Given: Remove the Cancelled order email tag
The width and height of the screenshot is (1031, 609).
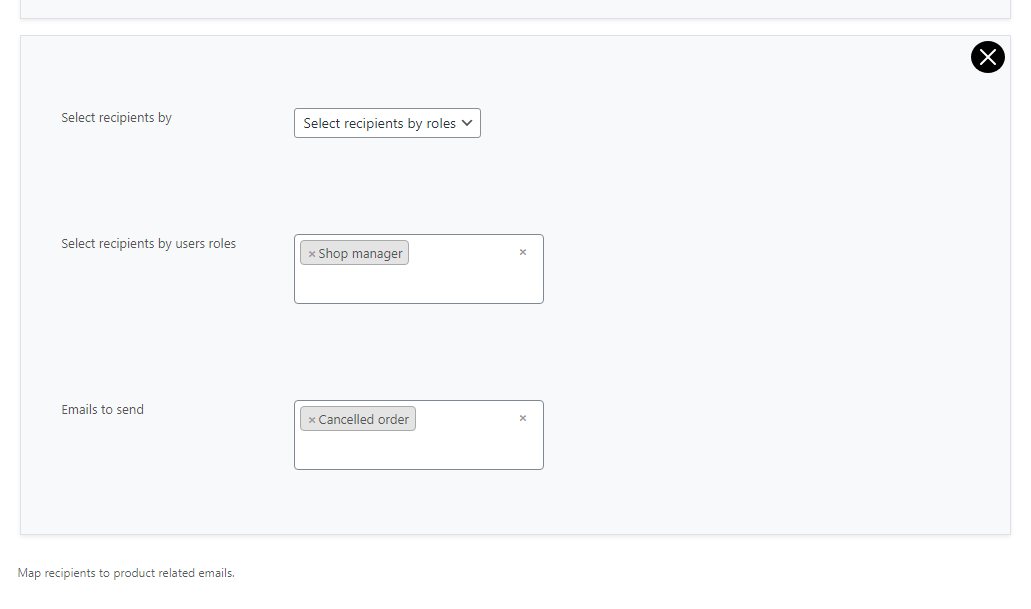Looking at the screenshot, I should point(312,420).
